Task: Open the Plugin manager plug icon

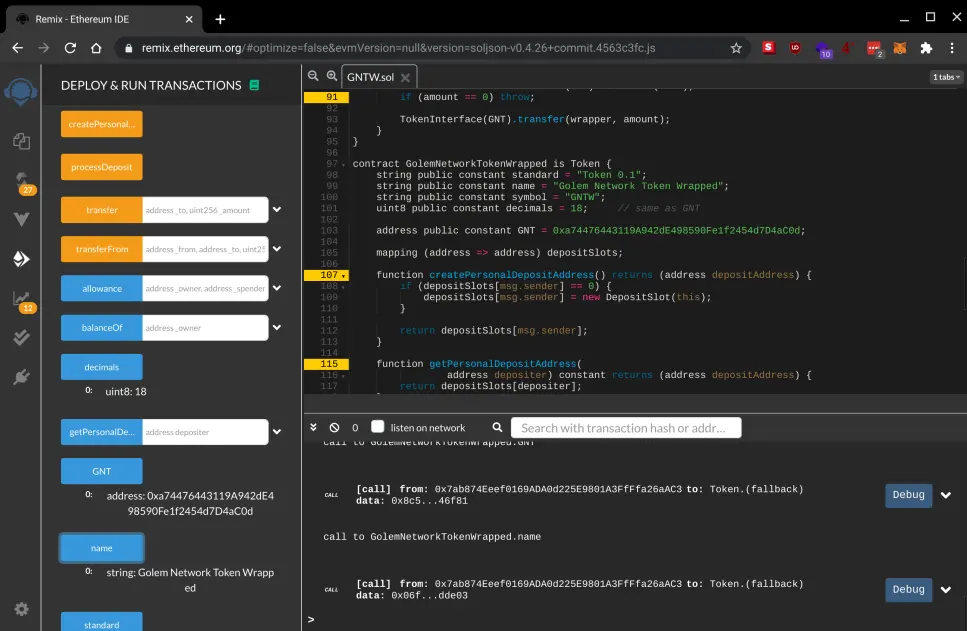Action: point(21,376)
